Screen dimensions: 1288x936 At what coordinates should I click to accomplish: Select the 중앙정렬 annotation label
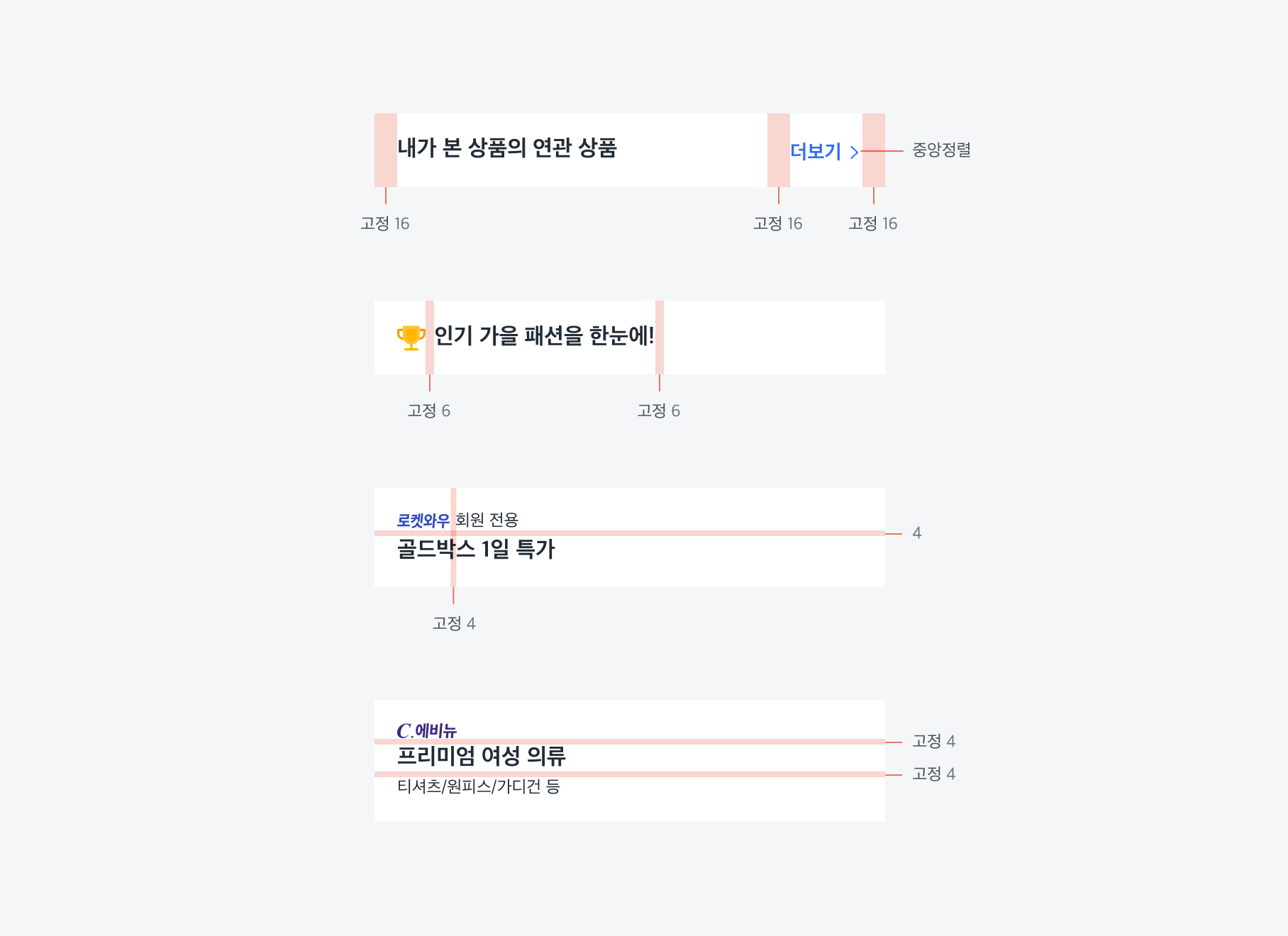[x=941, y=150]
